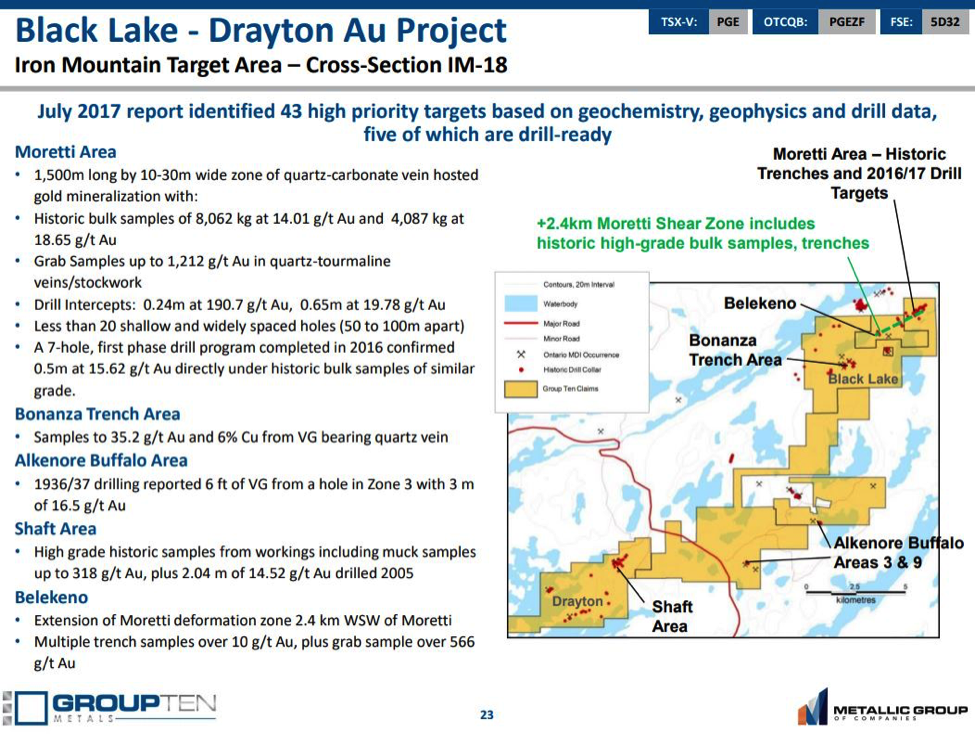Click the Moretti Area Historic Trenches caption
The image size is (975, 734).
[859, 174]
